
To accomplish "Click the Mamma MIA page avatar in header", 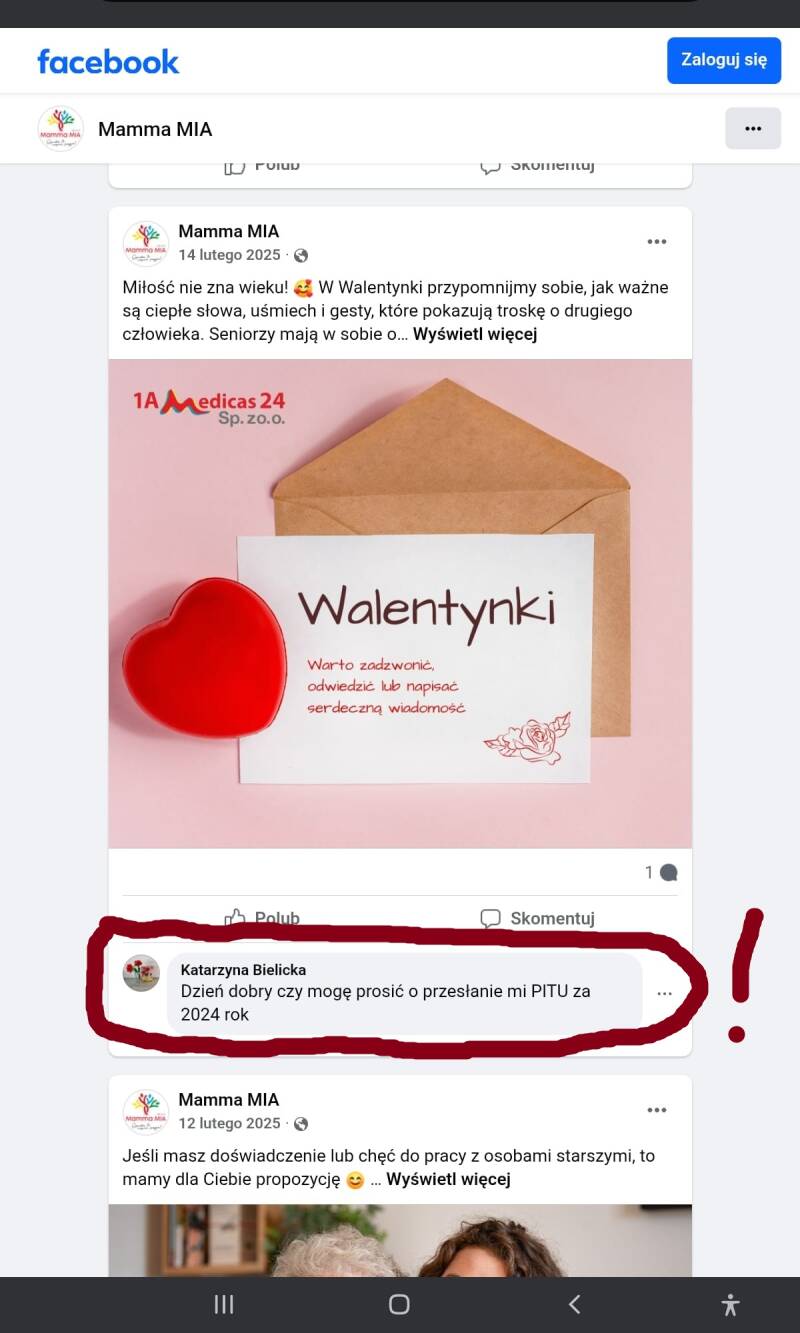I will coord(60,129).
